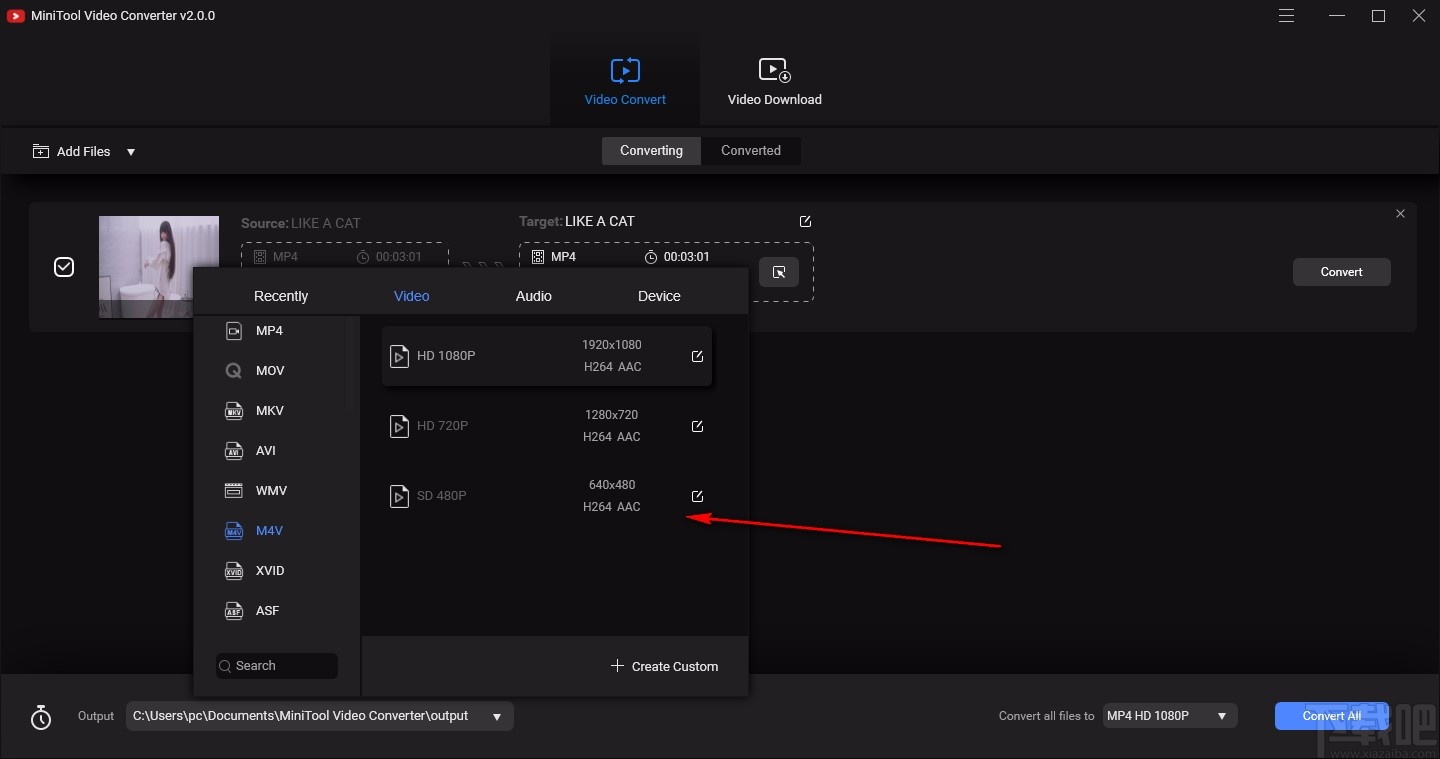The width and height of the screenshot is (1440, 759).
Task: Edit the HD 720P preset settings
Action: pyautogui.click(x=697, y=426)
